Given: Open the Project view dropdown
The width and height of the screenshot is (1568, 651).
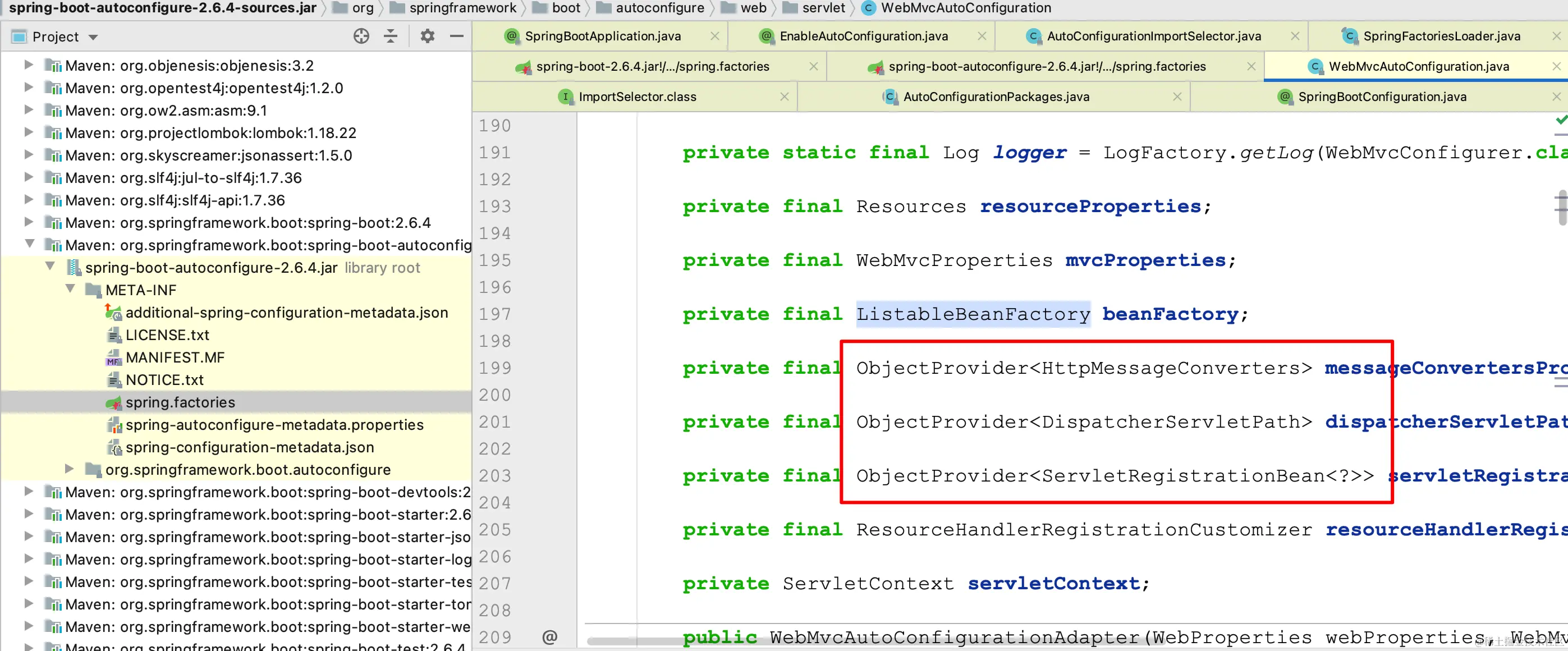Looking at the screenshot, I should point(93,37).
